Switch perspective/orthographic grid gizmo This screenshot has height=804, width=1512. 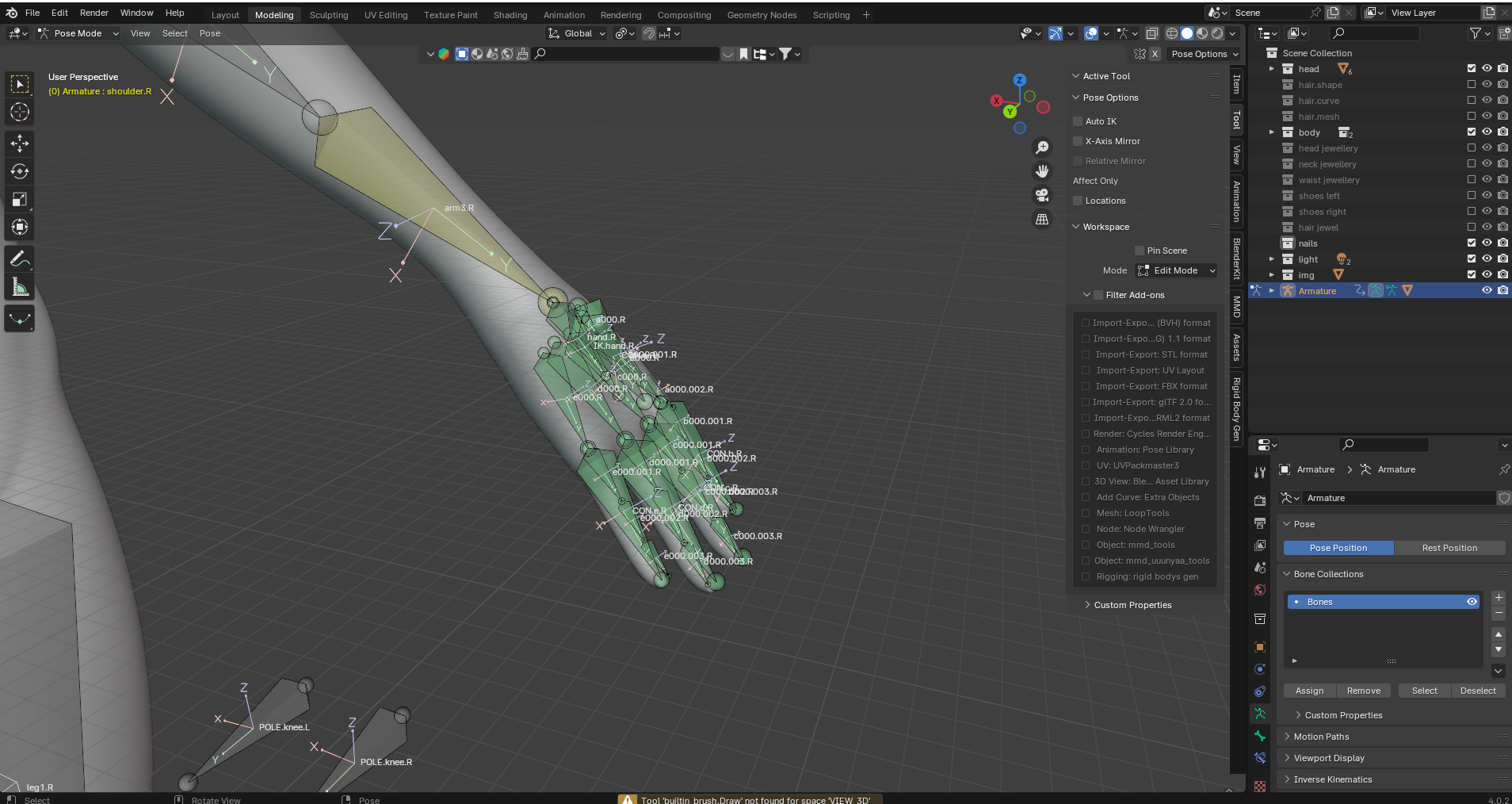click(1042, 219)
